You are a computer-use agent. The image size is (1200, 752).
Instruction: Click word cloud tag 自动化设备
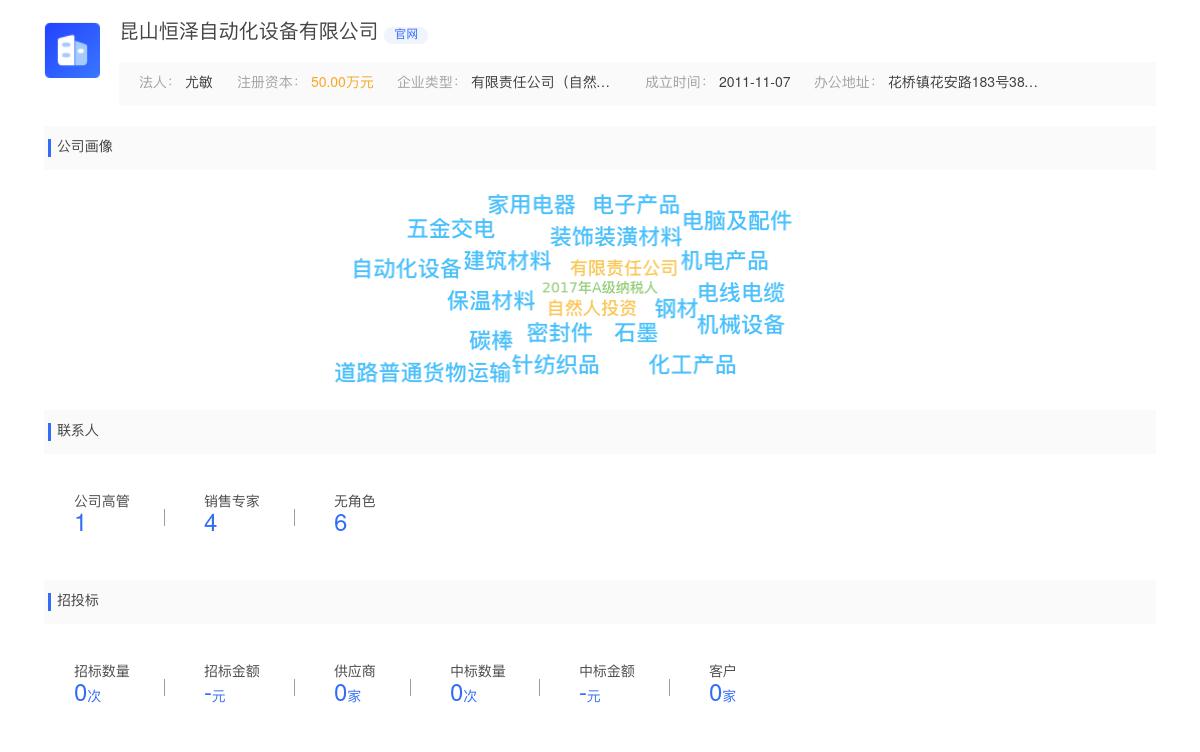pyautogui.click(x=407, y=269)
